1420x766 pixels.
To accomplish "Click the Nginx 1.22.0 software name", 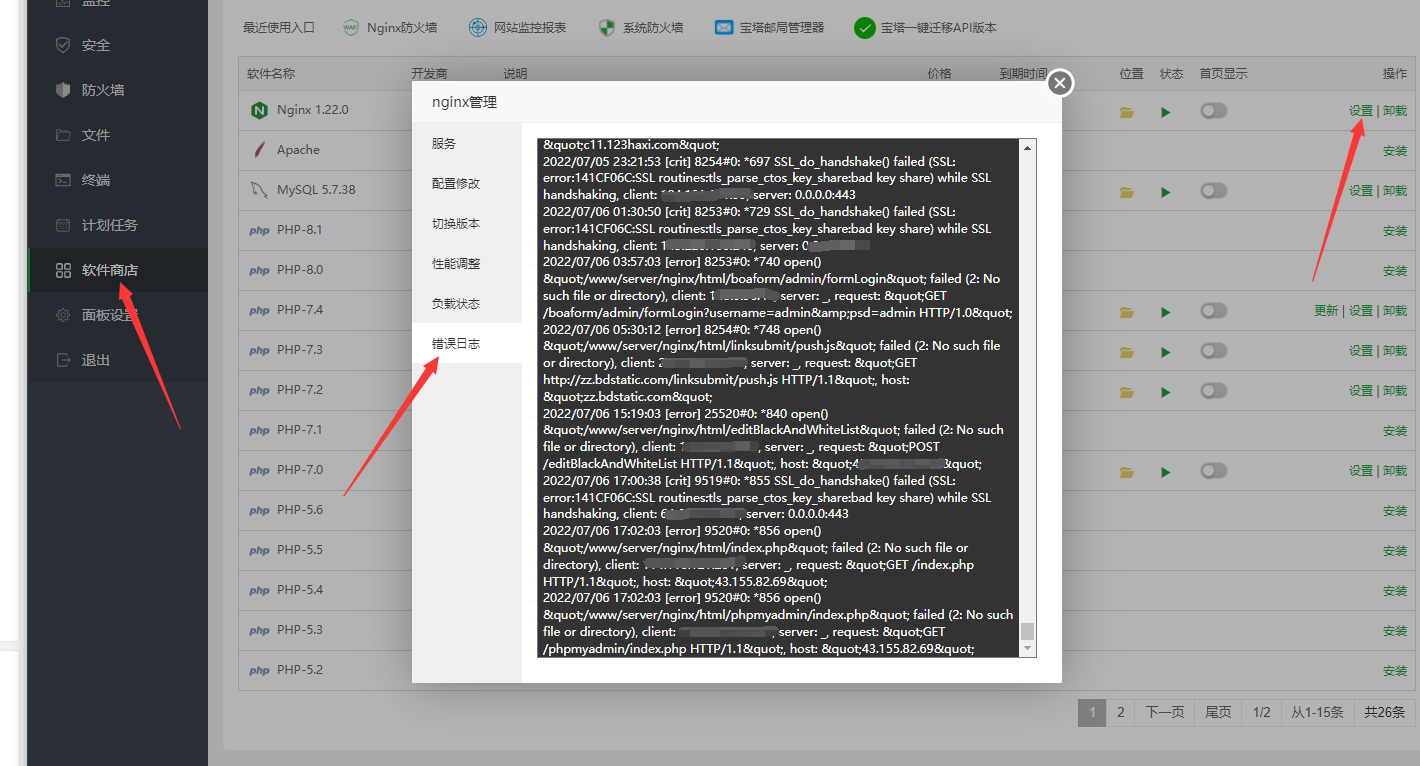I will tap(312, 110).
